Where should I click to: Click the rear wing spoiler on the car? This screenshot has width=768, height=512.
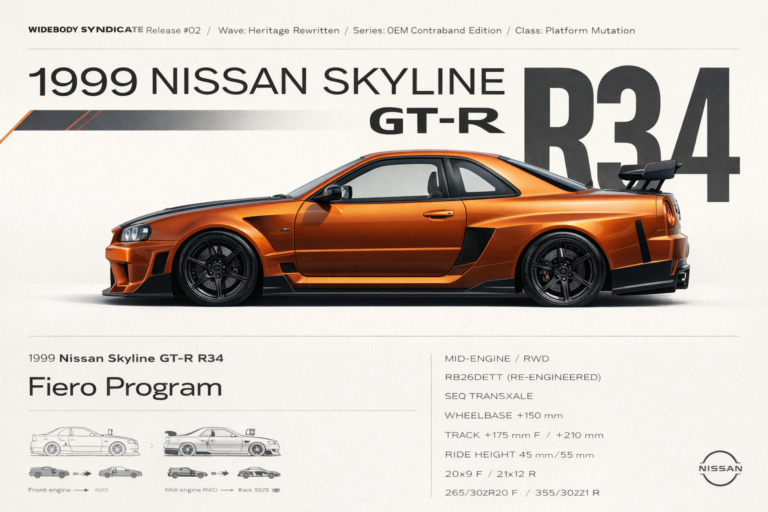pos(649,175)
